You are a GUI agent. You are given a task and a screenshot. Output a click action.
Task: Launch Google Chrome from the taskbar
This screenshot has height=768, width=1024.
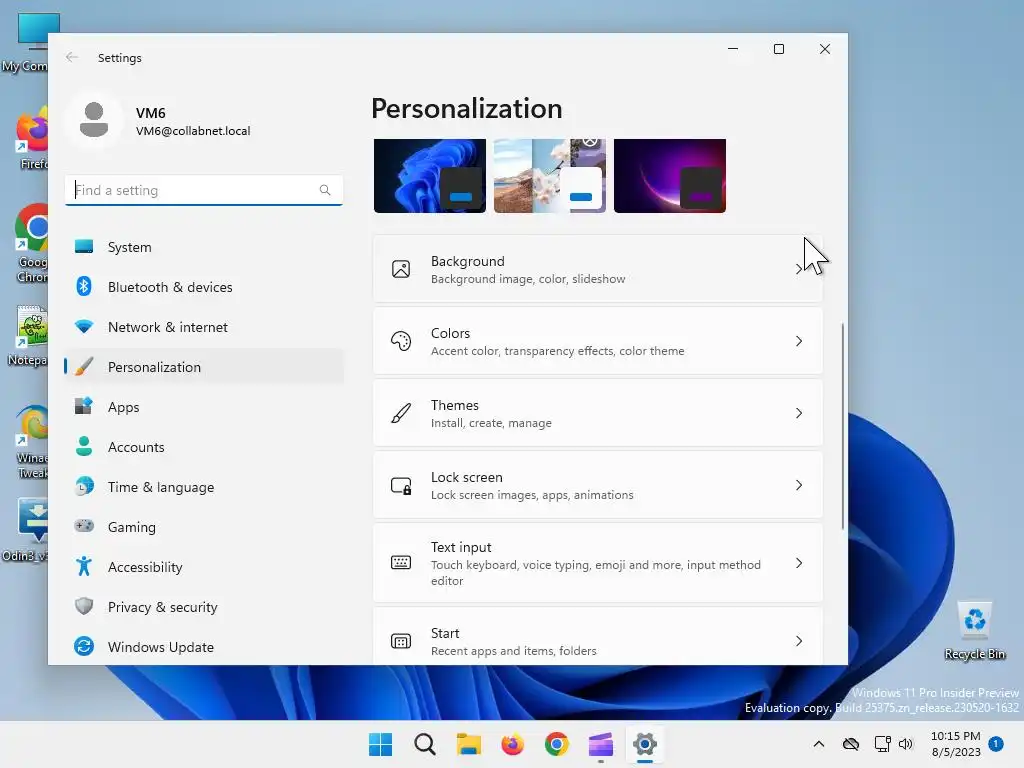coord(556,744)
